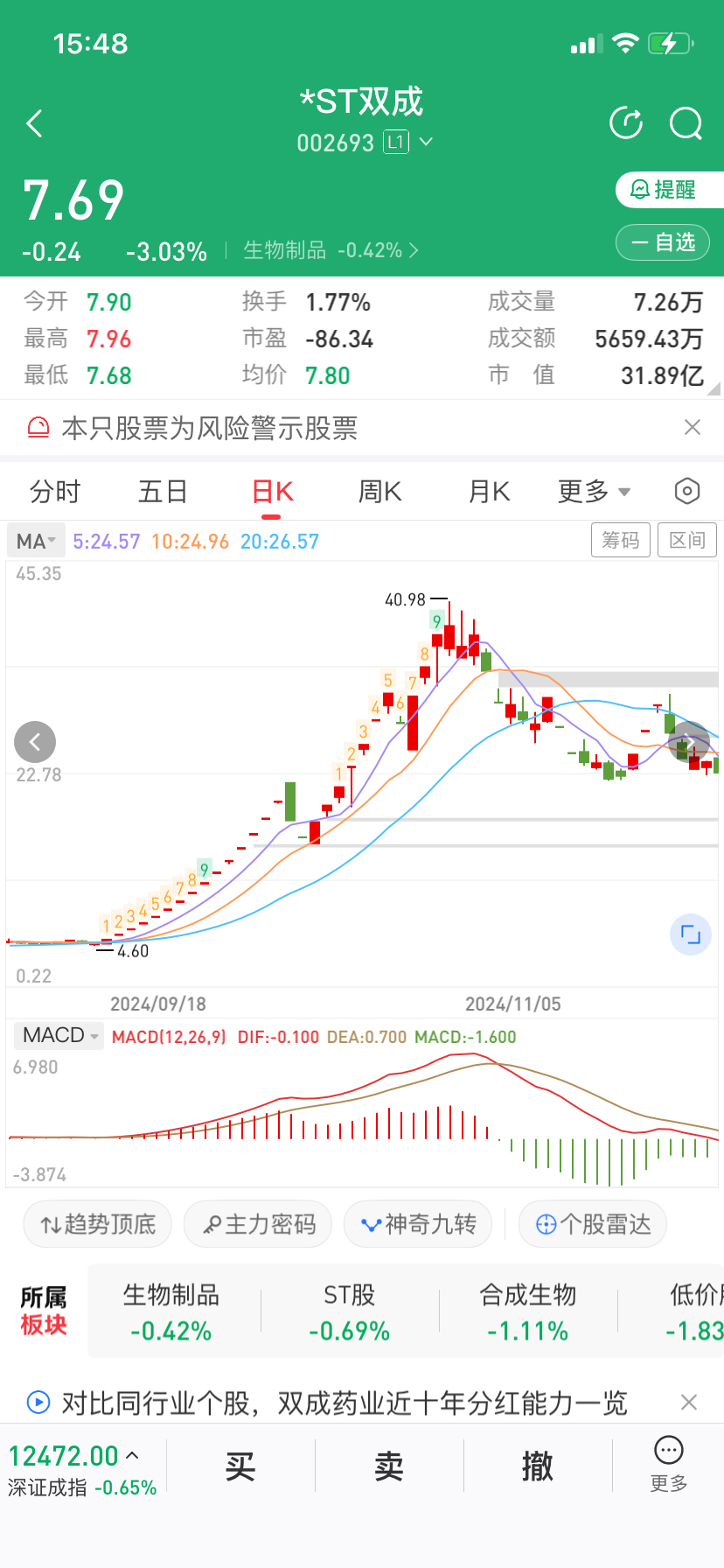
Task: Tap the 筹码 chip distribution button
Action: 621,541
